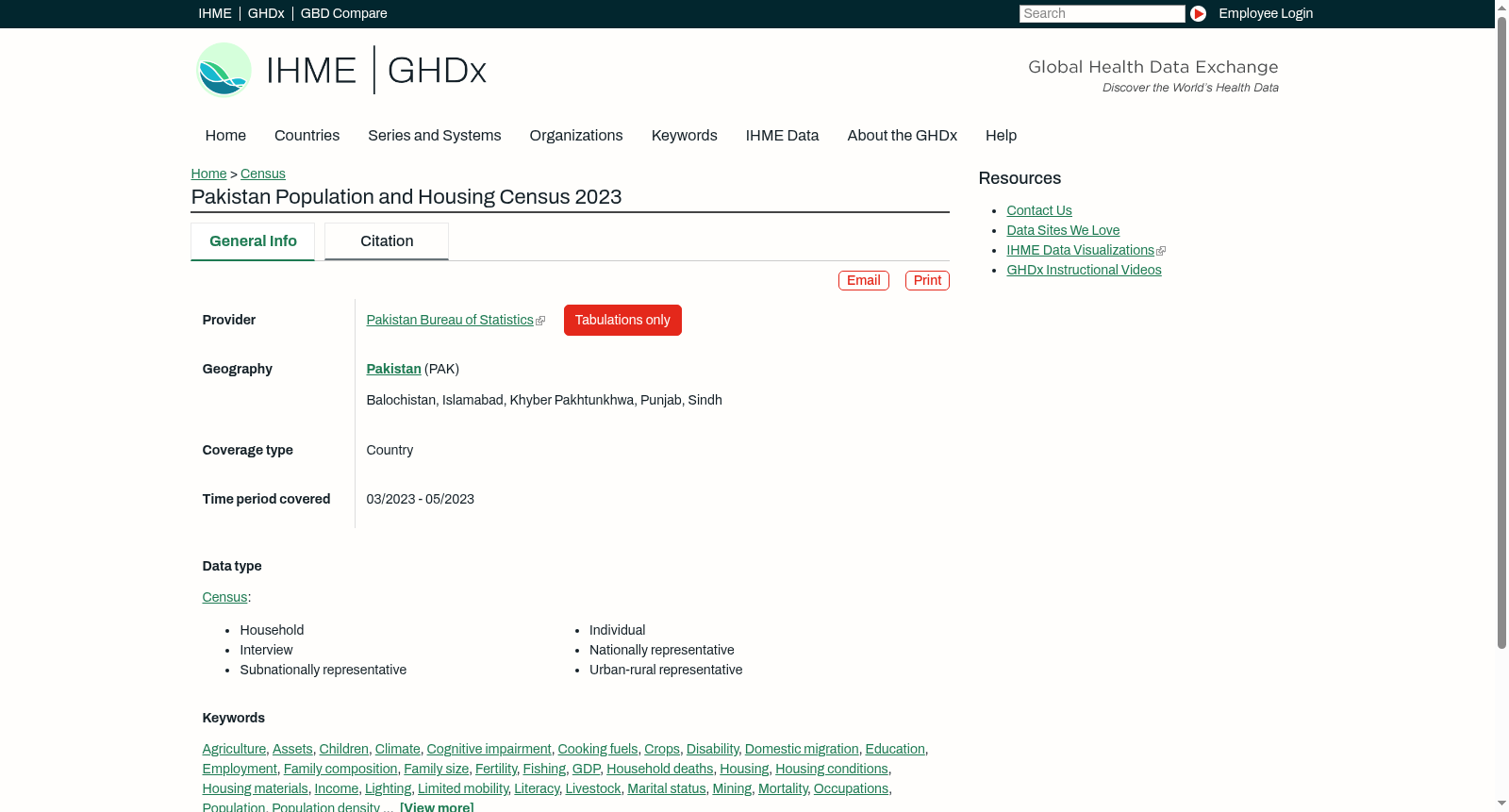Open the Agriculture keyword link
Screen dimensions: 1509x812
pyautogui.click(x=234, y=749)
